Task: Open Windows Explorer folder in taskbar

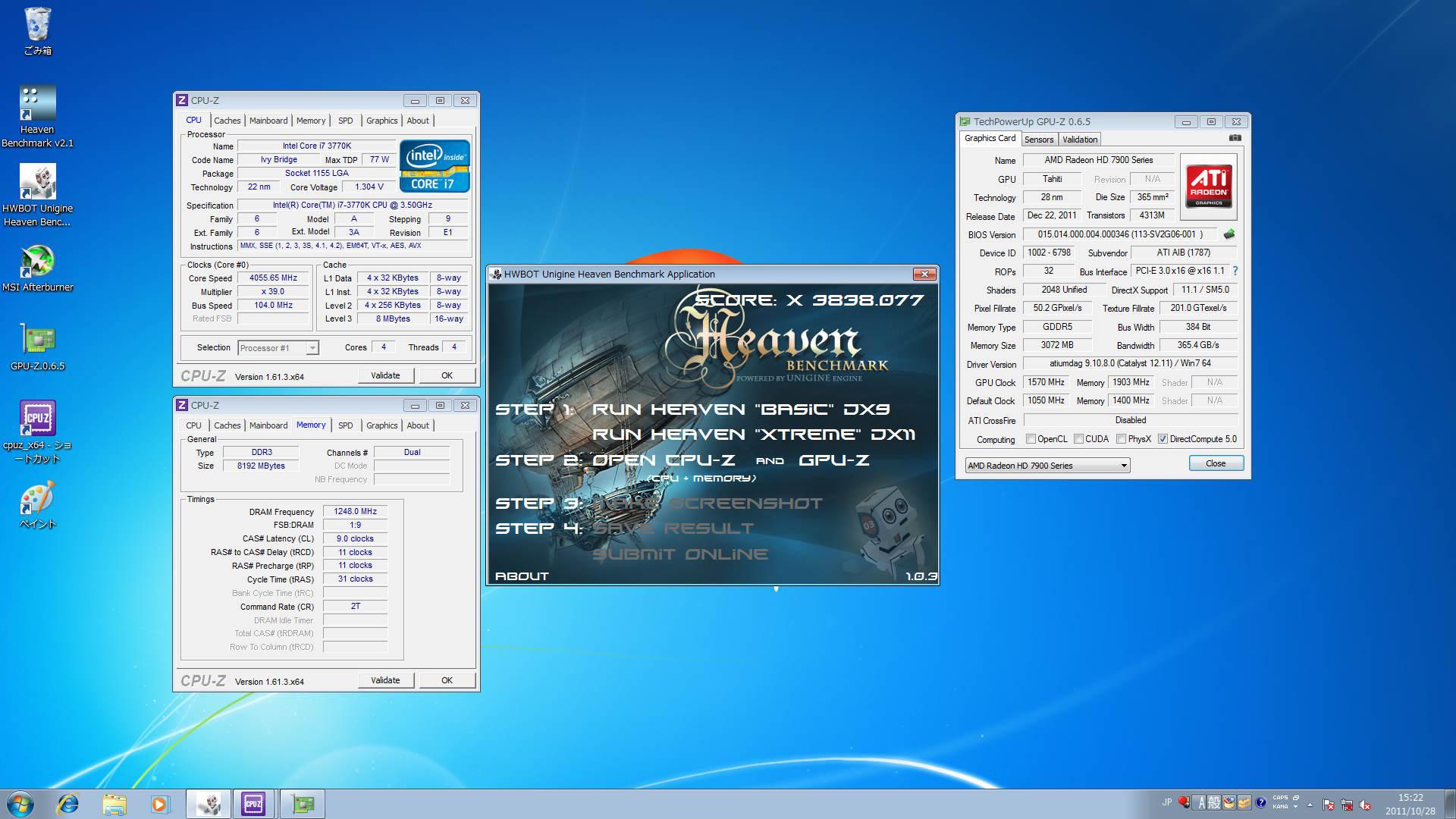Action: (115, 804)
